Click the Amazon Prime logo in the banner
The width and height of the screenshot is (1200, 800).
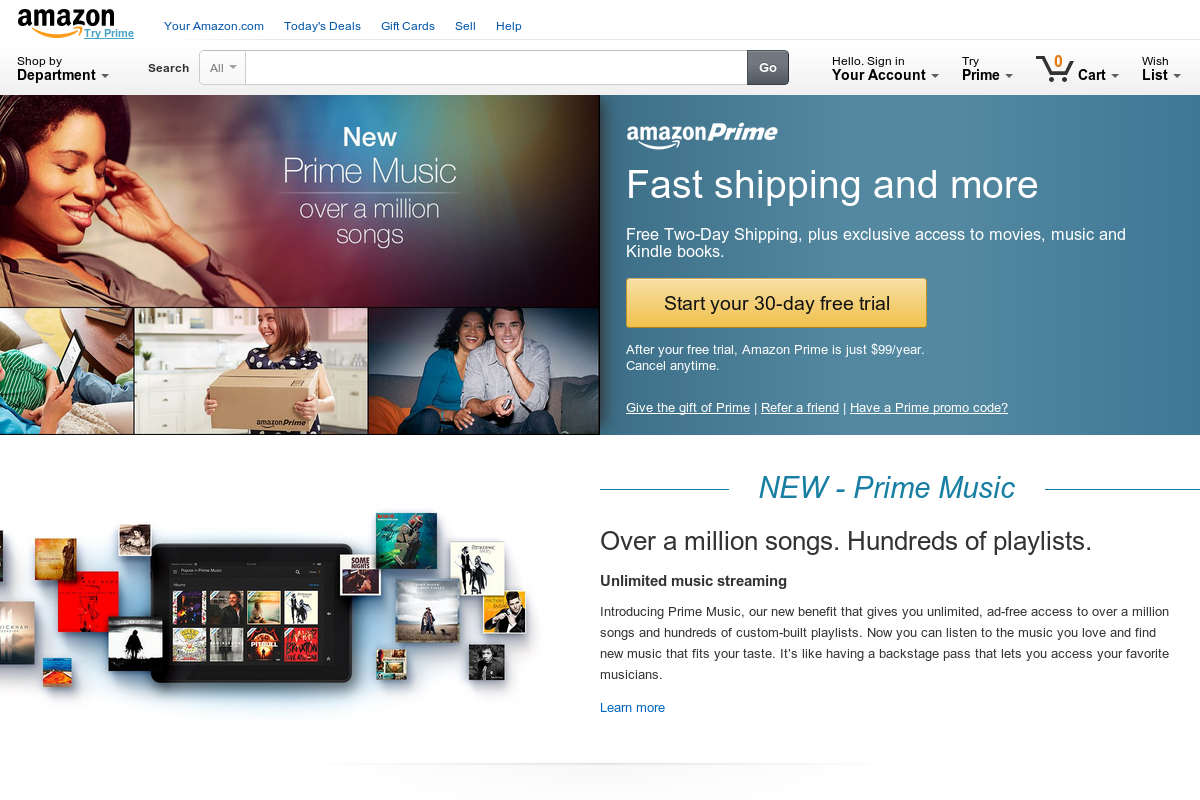tap(701, 135)
